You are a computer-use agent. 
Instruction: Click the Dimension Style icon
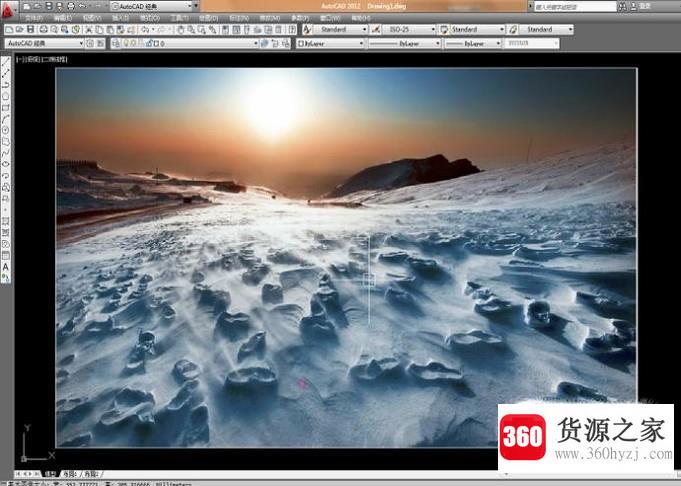coord(376,30)
